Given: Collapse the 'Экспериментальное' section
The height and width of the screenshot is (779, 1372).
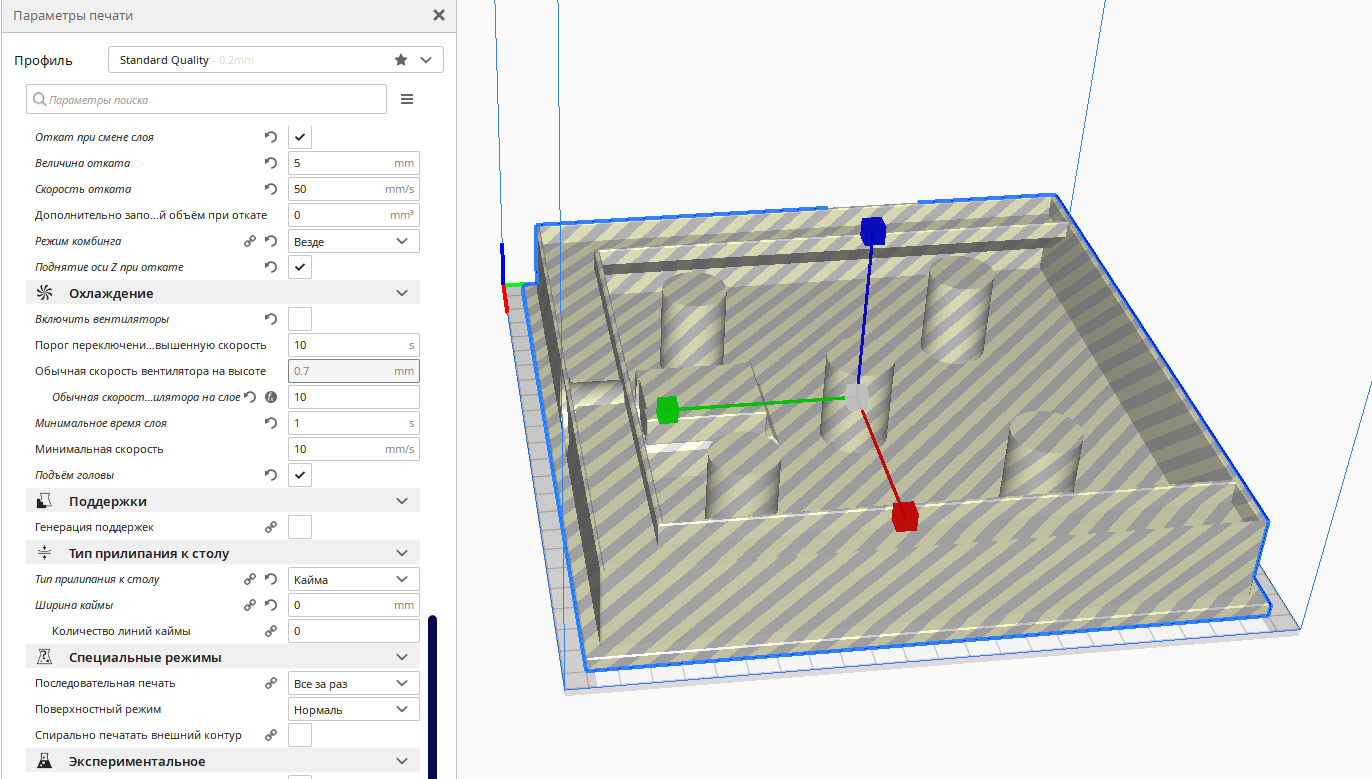Looking at the screenshot, I should click(223, 761).
